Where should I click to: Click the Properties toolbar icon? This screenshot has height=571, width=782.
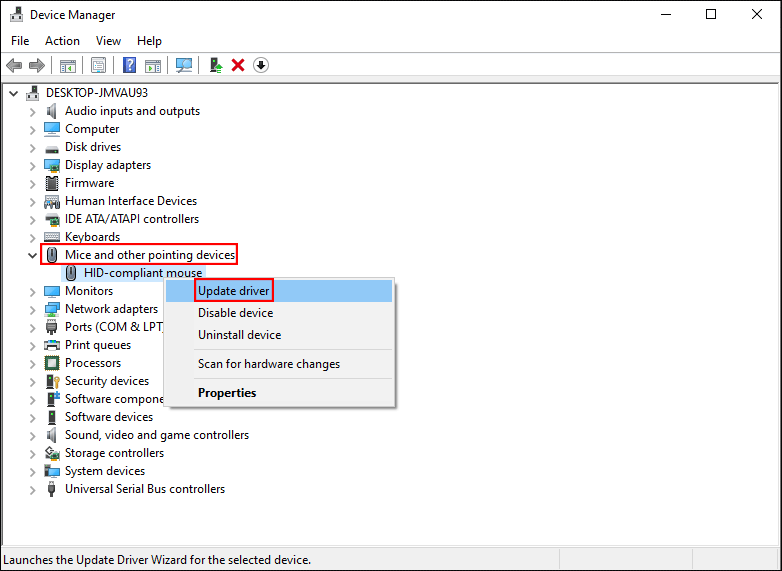pyautogui.click(x=98, y=65)
